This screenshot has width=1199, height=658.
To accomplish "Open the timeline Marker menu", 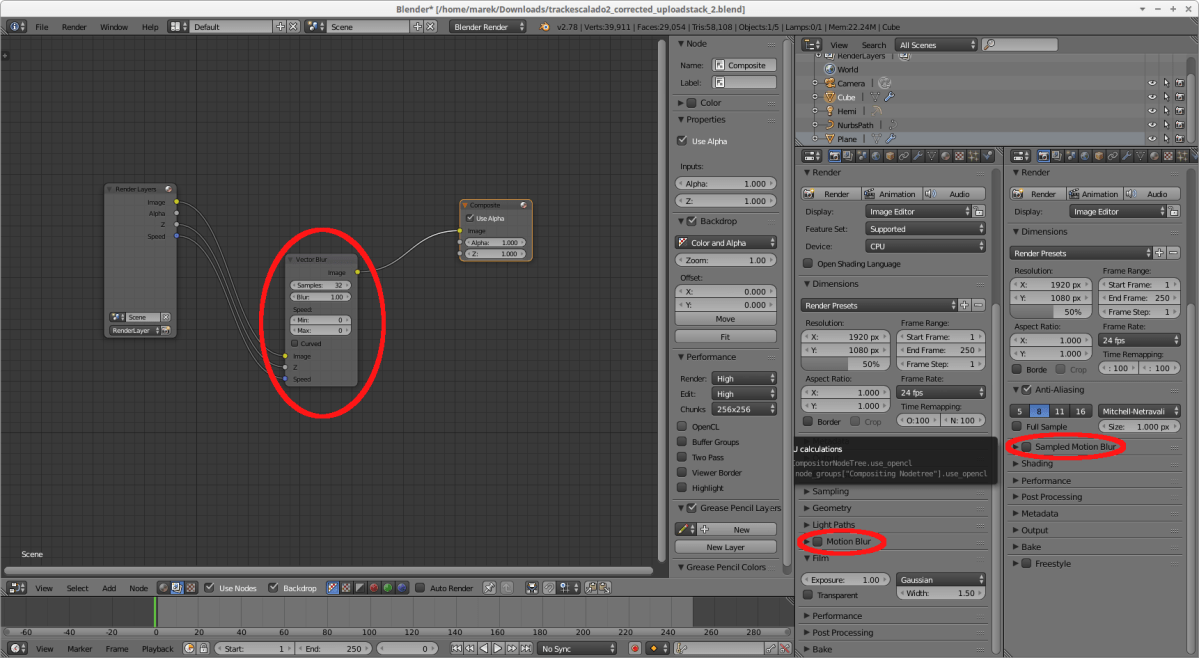I will (80, 648).
